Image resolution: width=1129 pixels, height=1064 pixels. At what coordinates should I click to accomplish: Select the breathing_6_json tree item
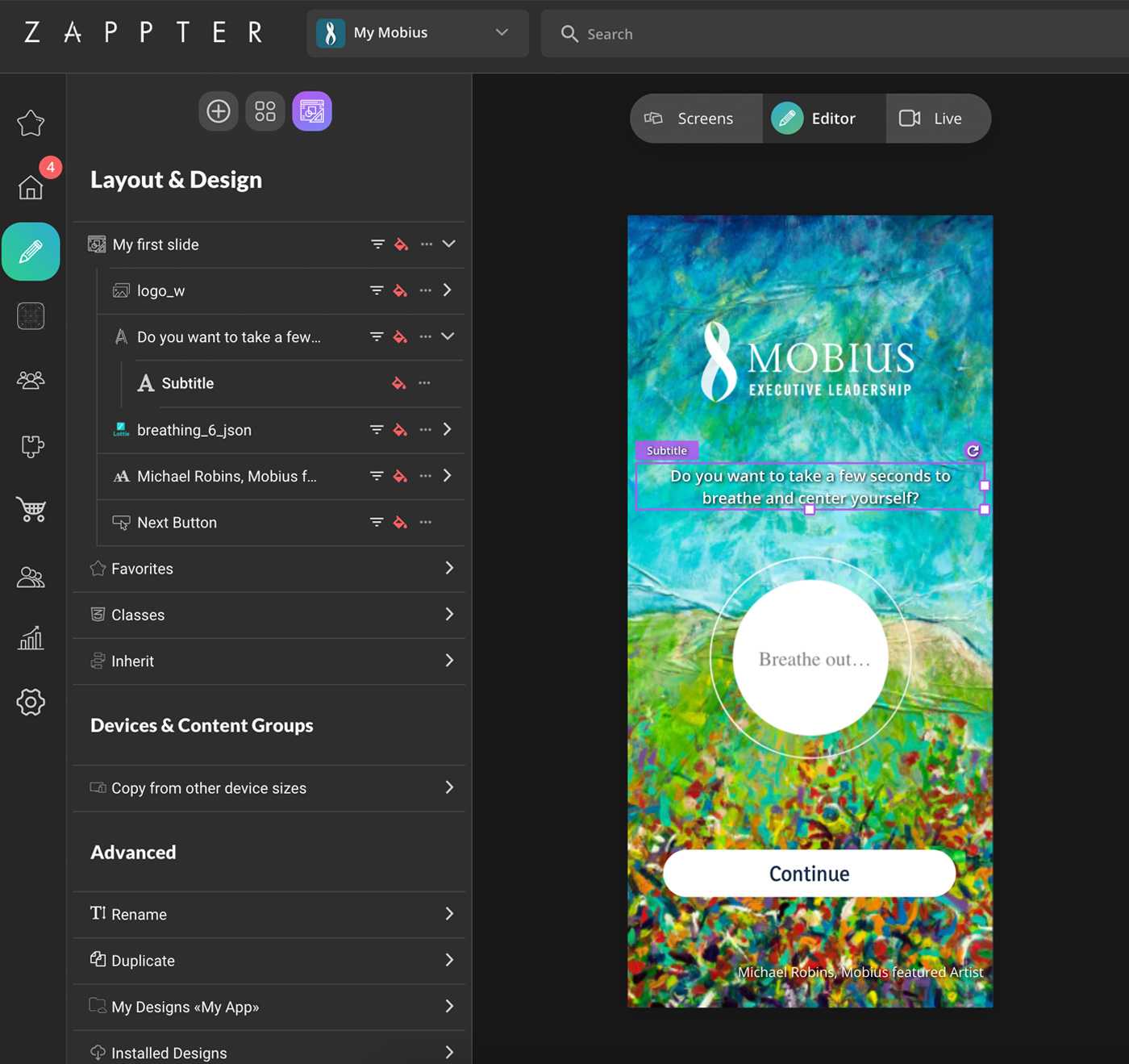[194, 430]
